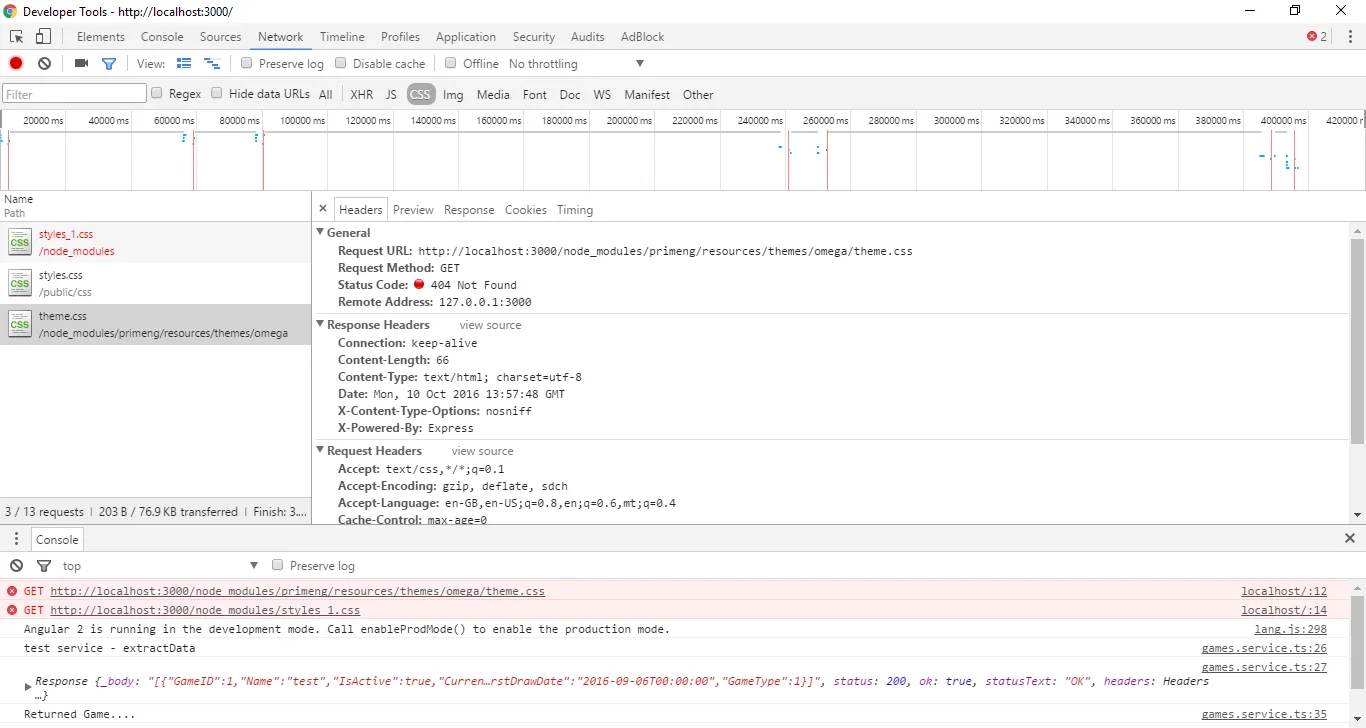Clear the network log

(x=44, y=63)
